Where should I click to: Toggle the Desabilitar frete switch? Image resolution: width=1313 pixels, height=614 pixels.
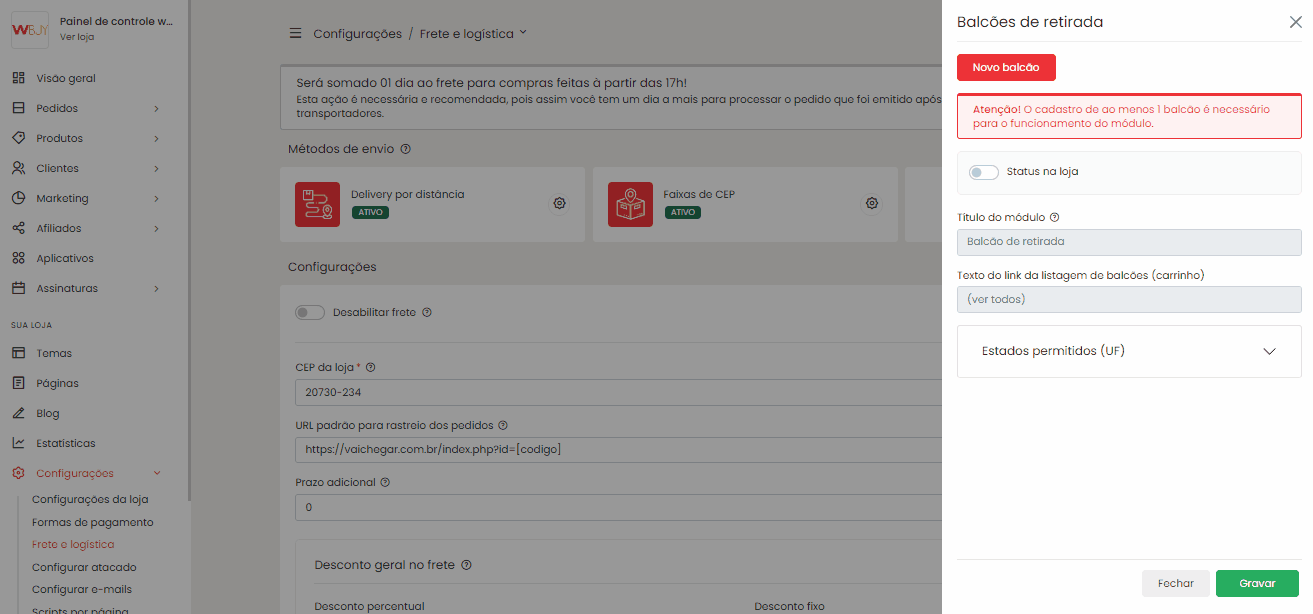point(310,313)
